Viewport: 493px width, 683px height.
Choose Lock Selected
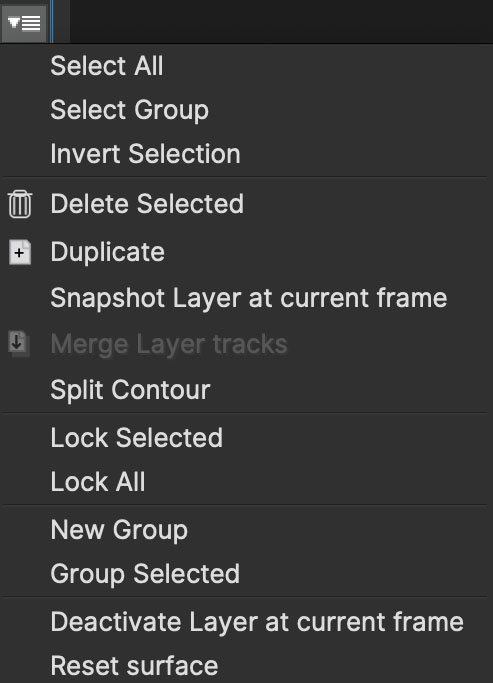click(x=136, y=438)
